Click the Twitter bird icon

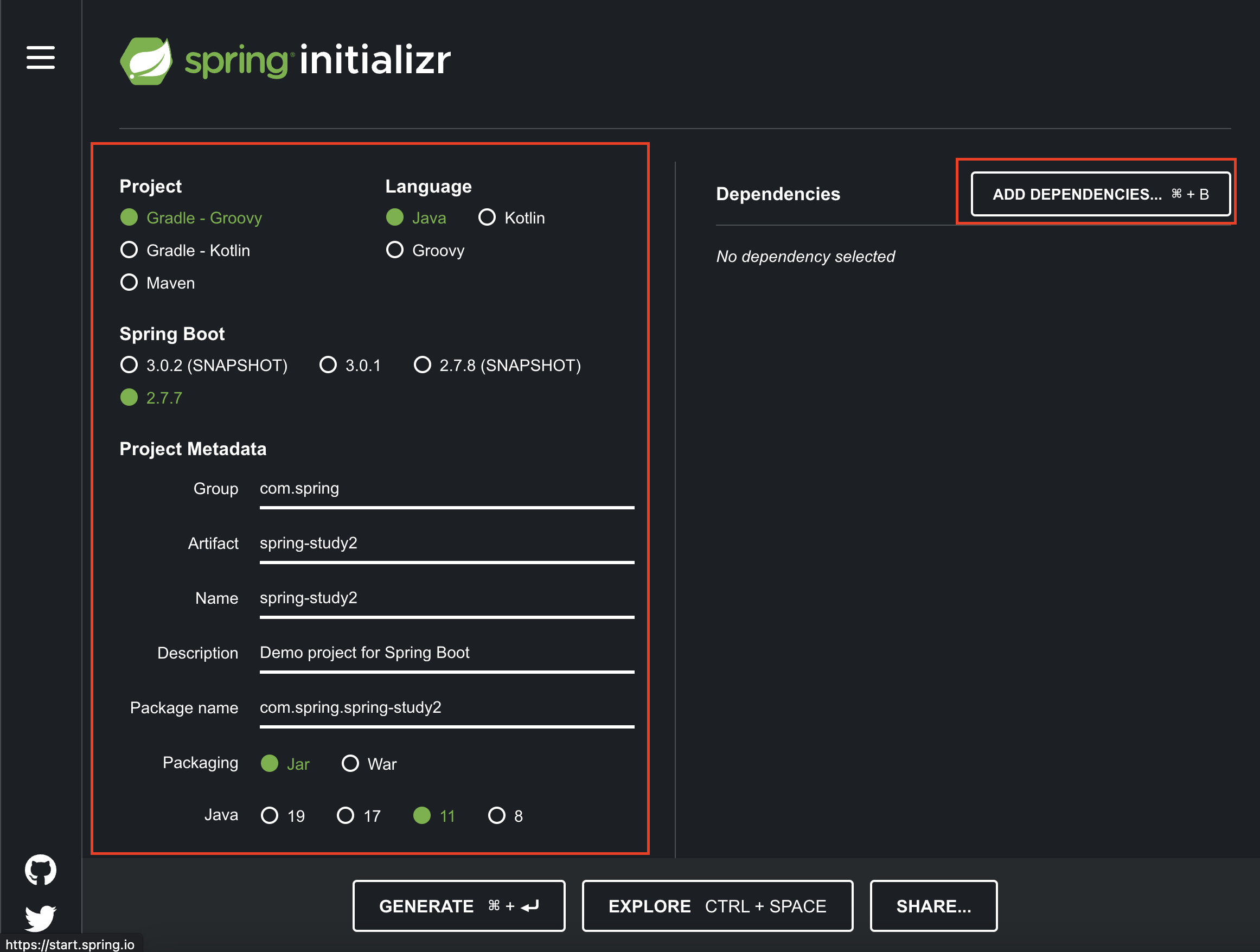(x=41, y=917)
